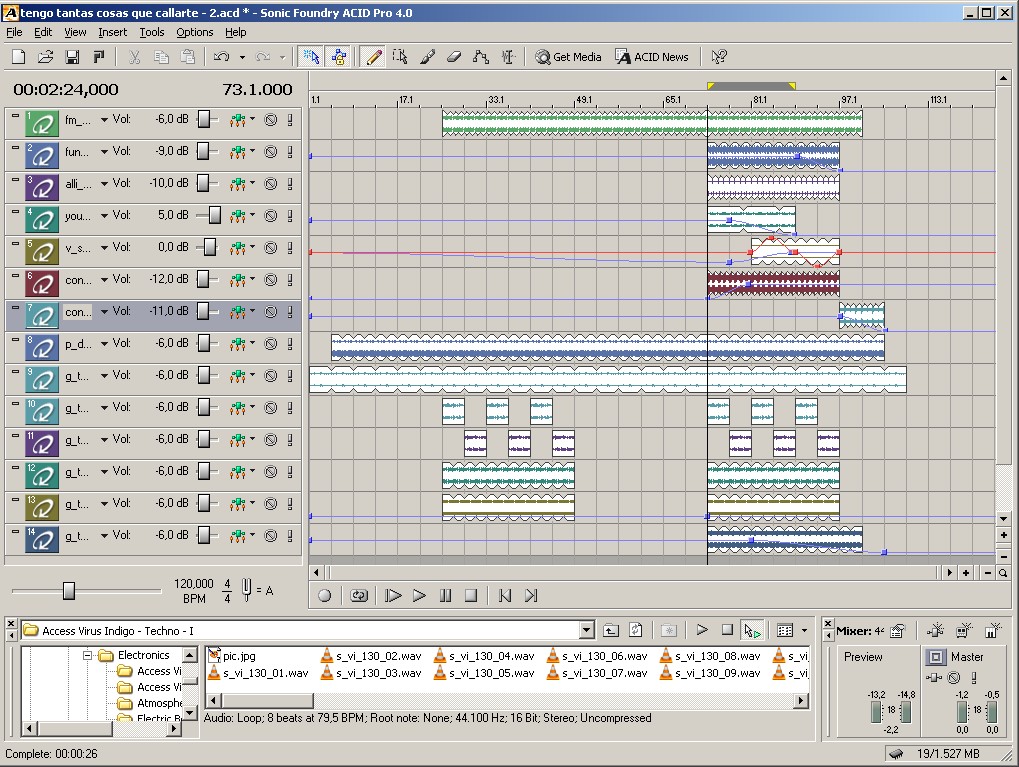
Task: Open the File menu
Action: coord(14,32)
